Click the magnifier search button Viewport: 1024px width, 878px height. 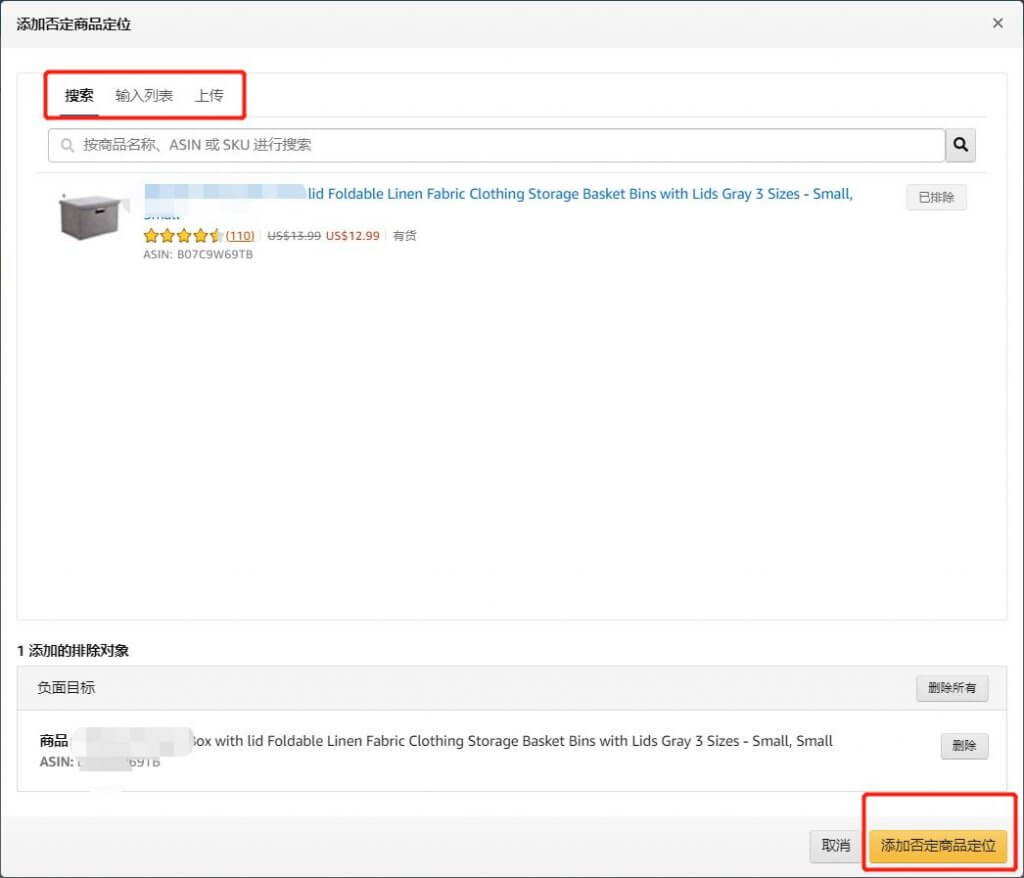(960, 145)
